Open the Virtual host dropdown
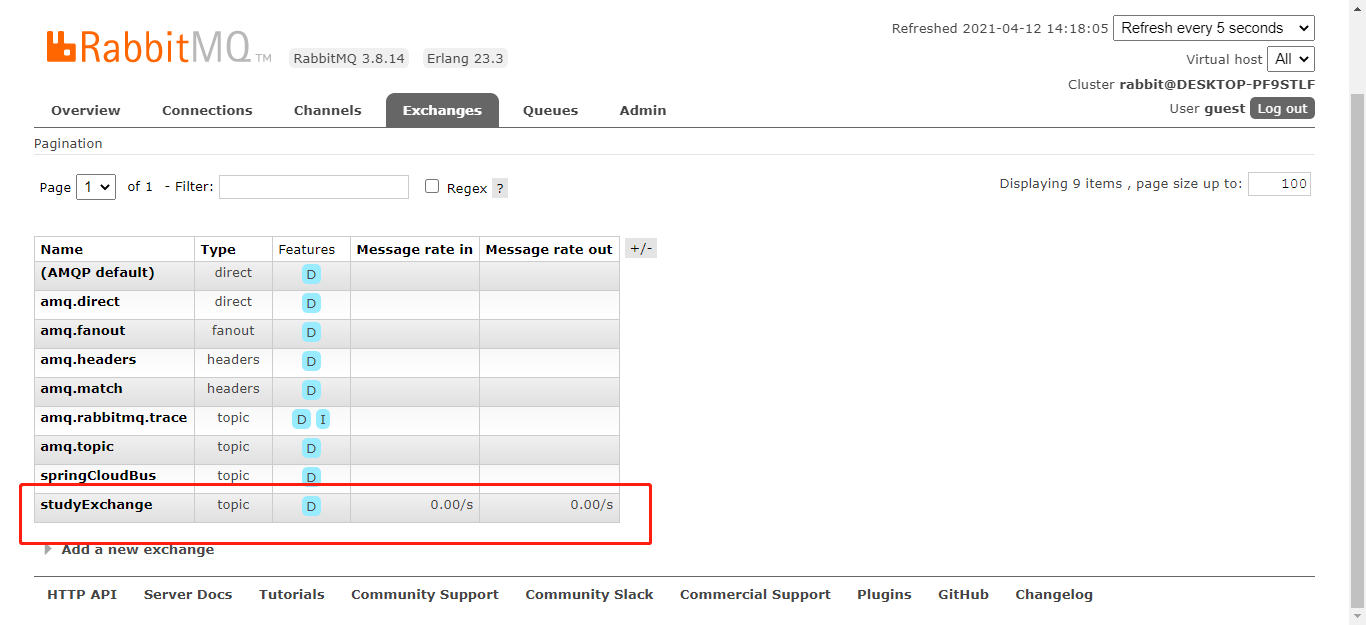This screenshot has width=1366, height=625. pyautogui.click(x=1291, y=59)
